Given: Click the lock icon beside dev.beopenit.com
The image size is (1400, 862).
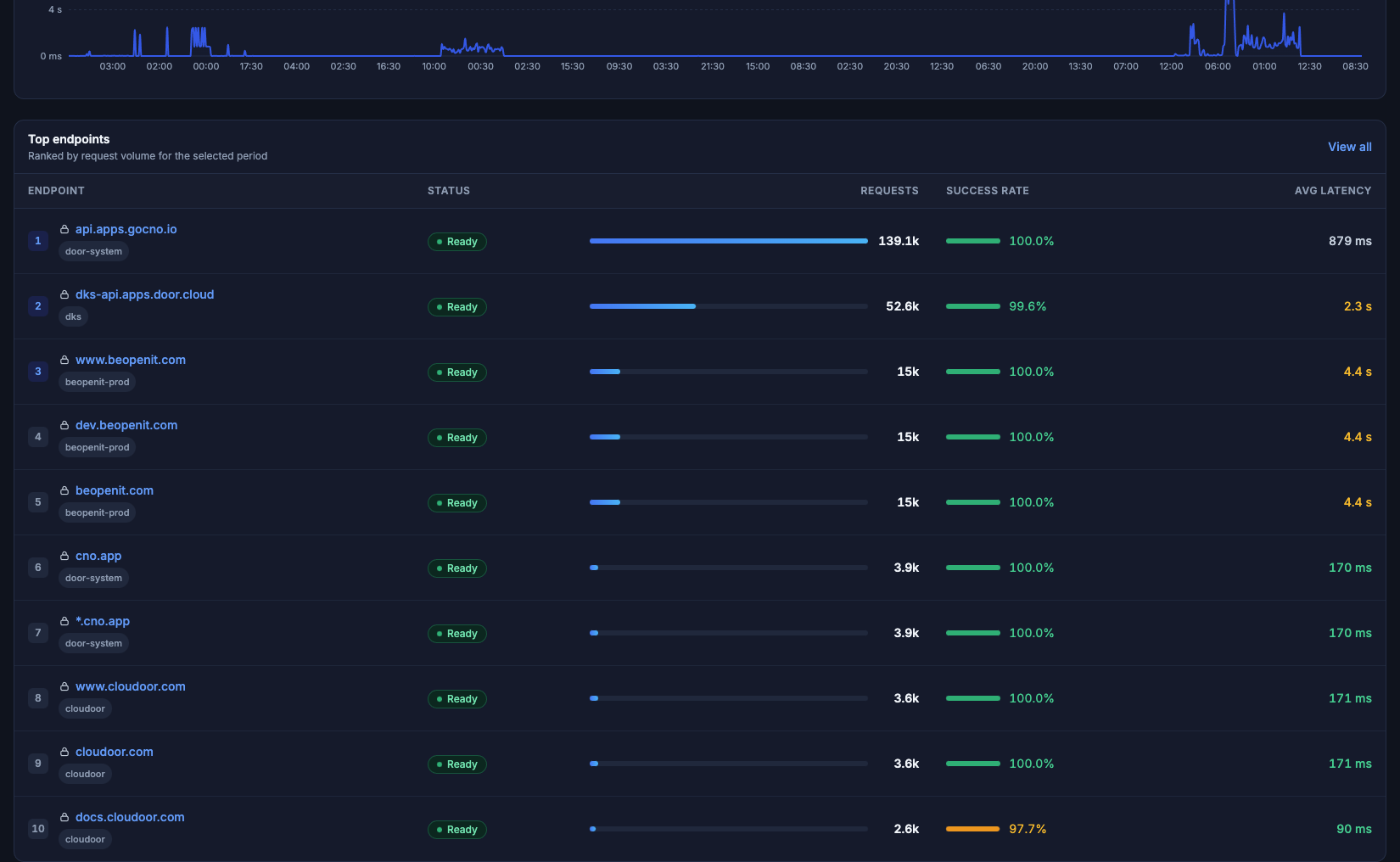Looking at the screenshot, I should point(64,425).
